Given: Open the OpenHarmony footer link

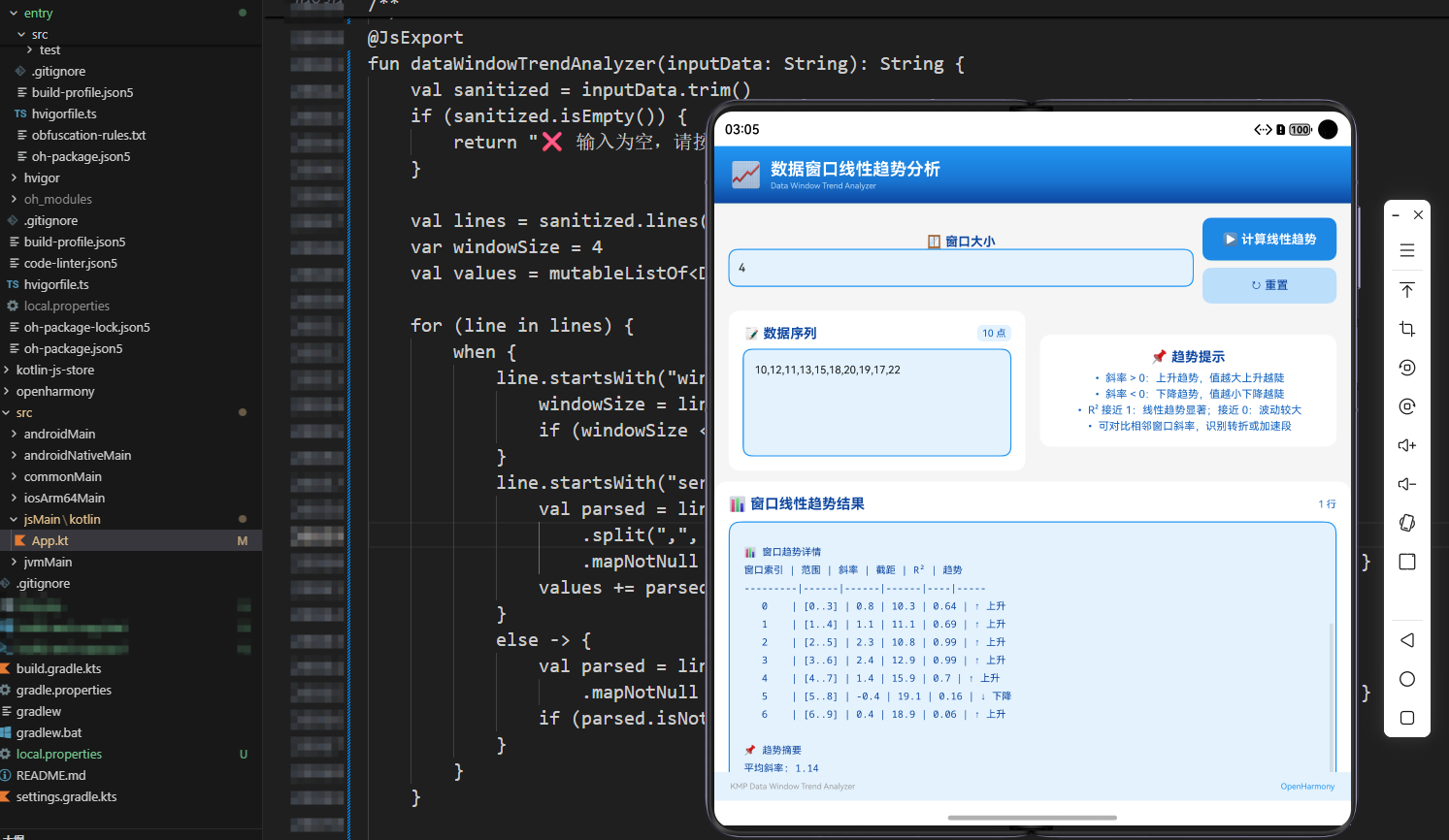Looking at the screenshot, I should coord(1307,787).
